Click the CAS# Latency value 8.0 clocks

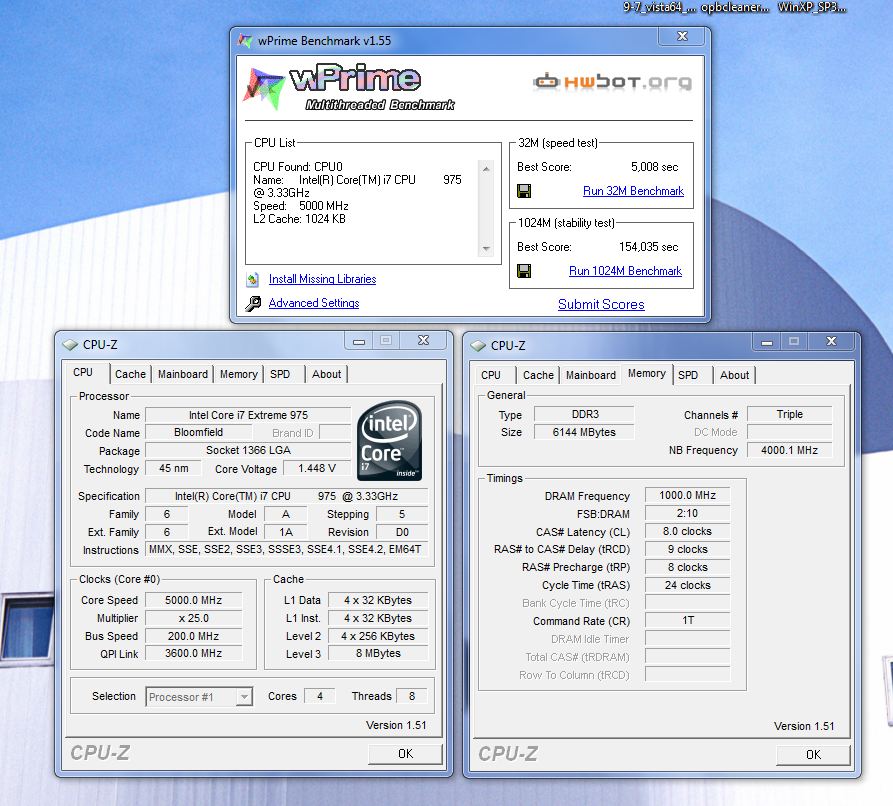coord(687,531)
